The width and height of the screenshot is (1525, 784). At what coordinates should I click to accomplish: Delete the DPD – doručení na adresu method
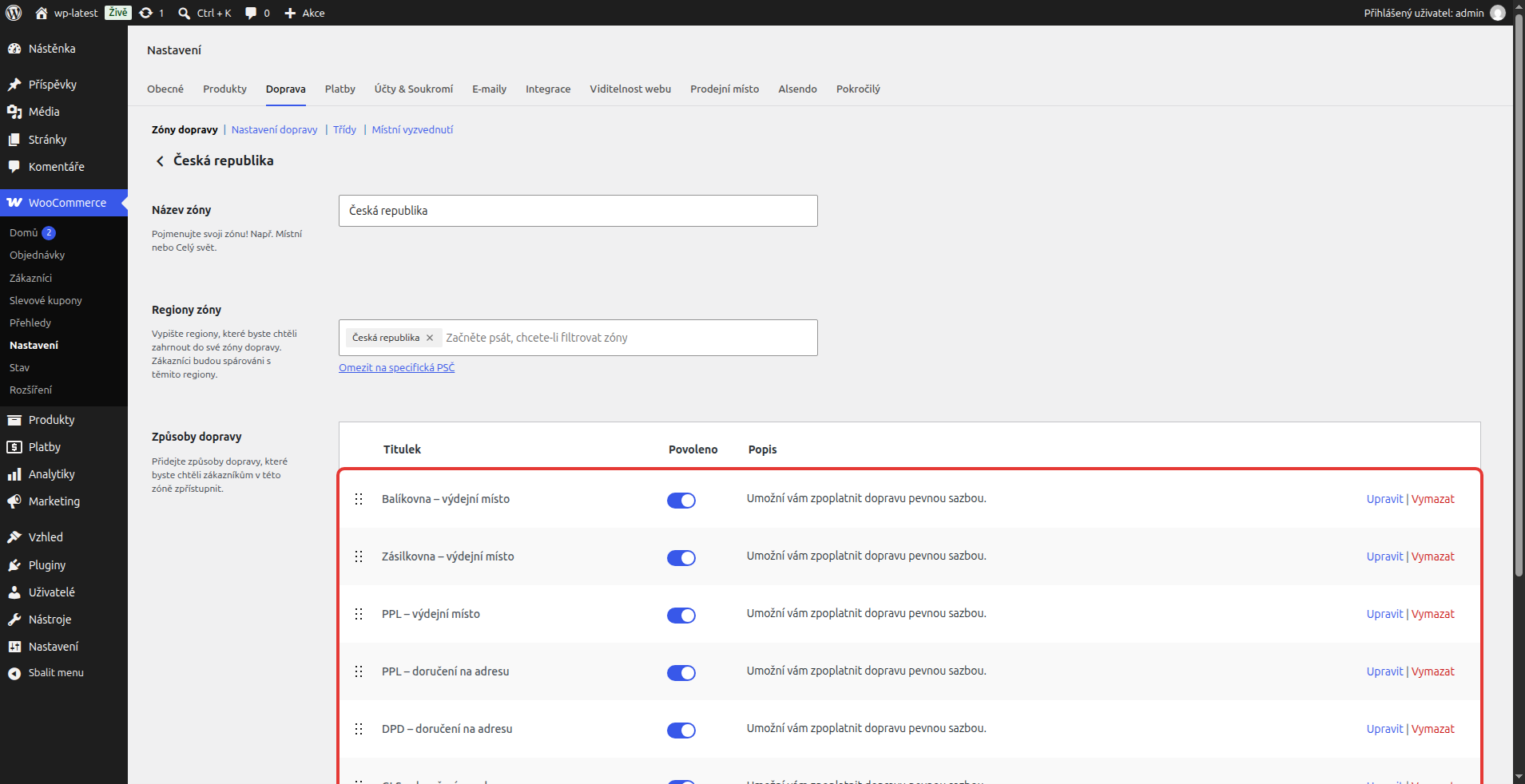[1433, 729]
